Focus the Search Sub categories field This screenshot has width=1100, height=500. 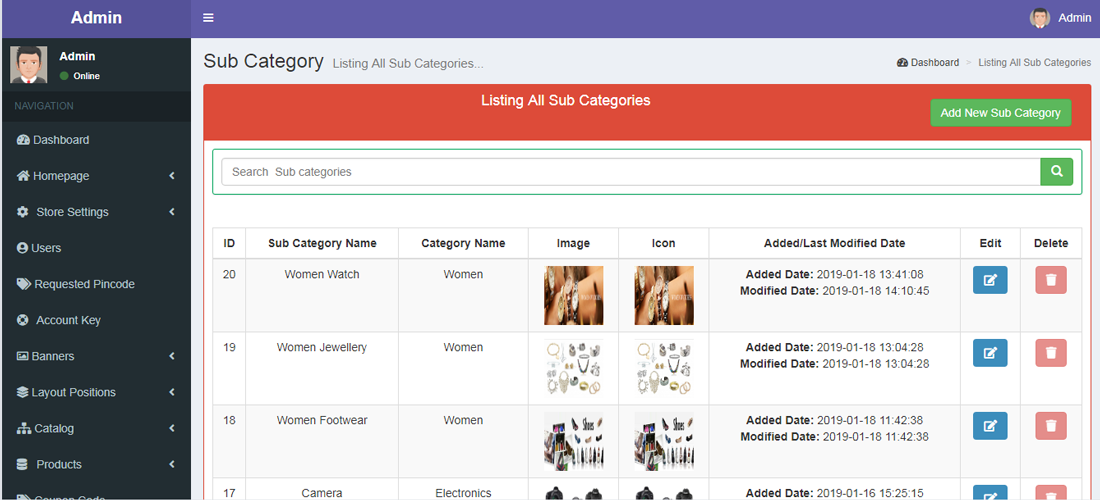631,172
